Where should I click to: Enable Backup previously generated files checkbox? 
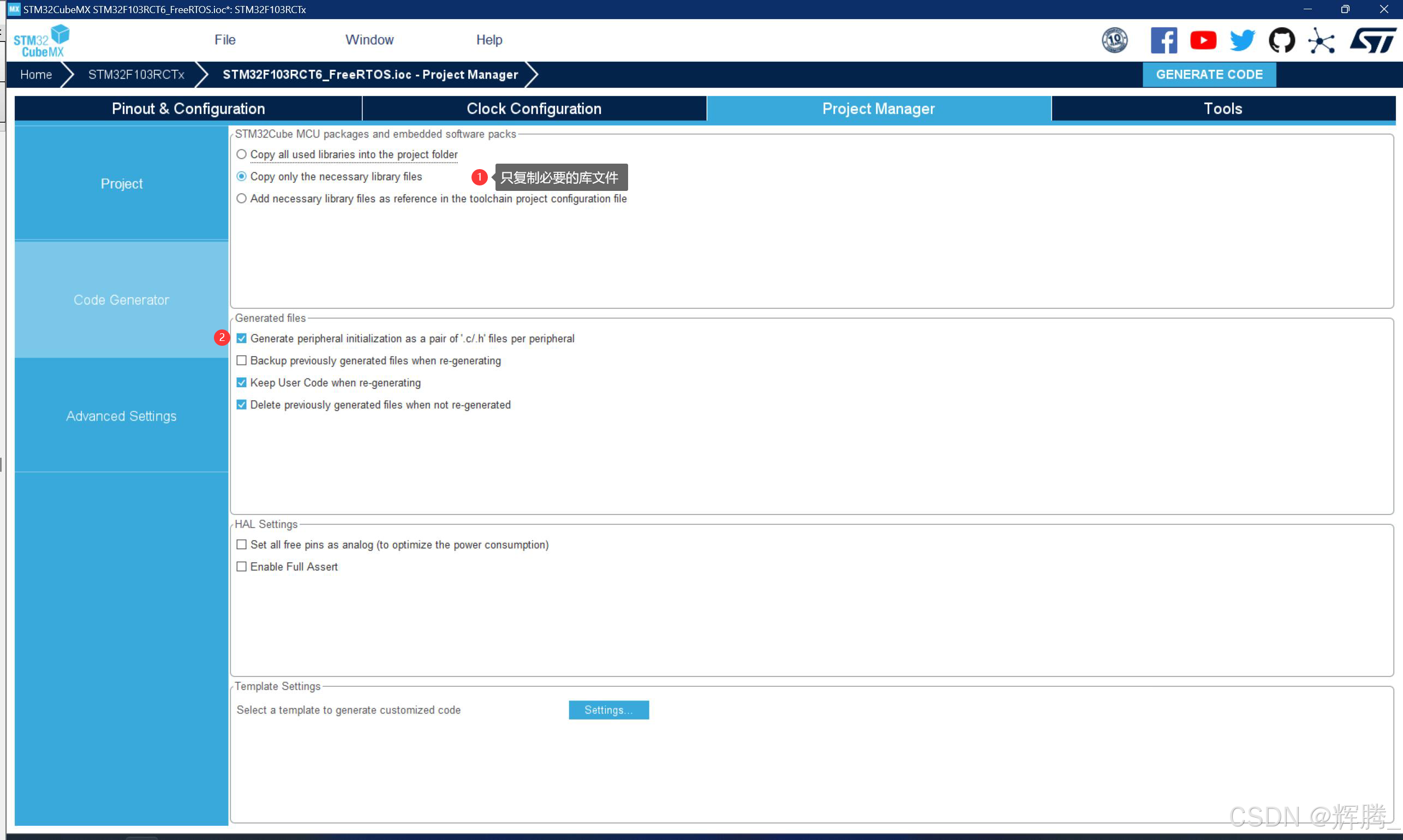tap(242, 361)
